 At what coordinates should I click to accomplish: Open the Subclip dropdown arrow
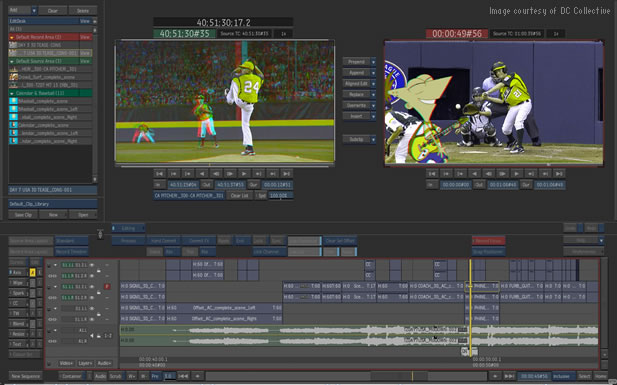[x=373, y=139]
